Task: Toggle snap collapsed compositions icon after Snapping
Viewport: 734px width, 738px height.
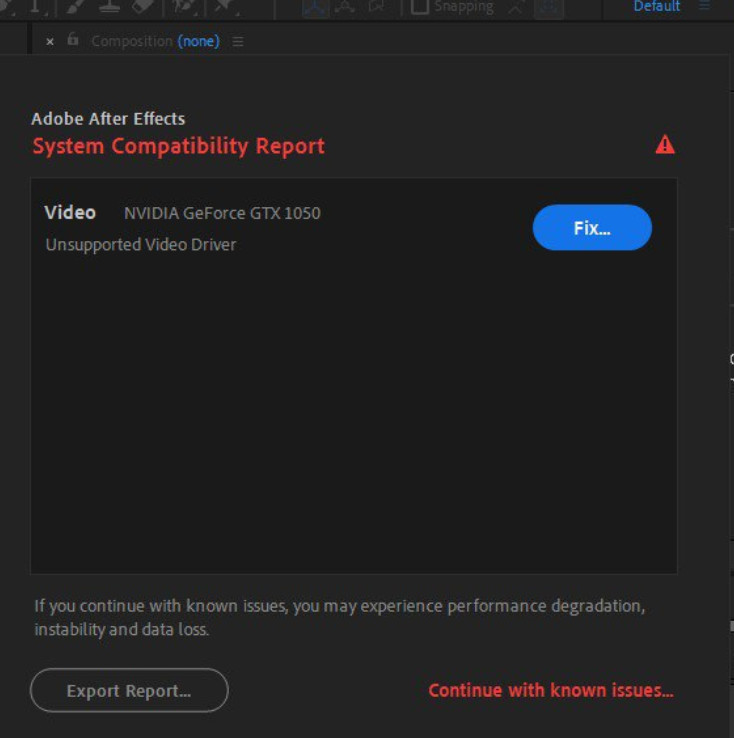Action: (549, 8)
